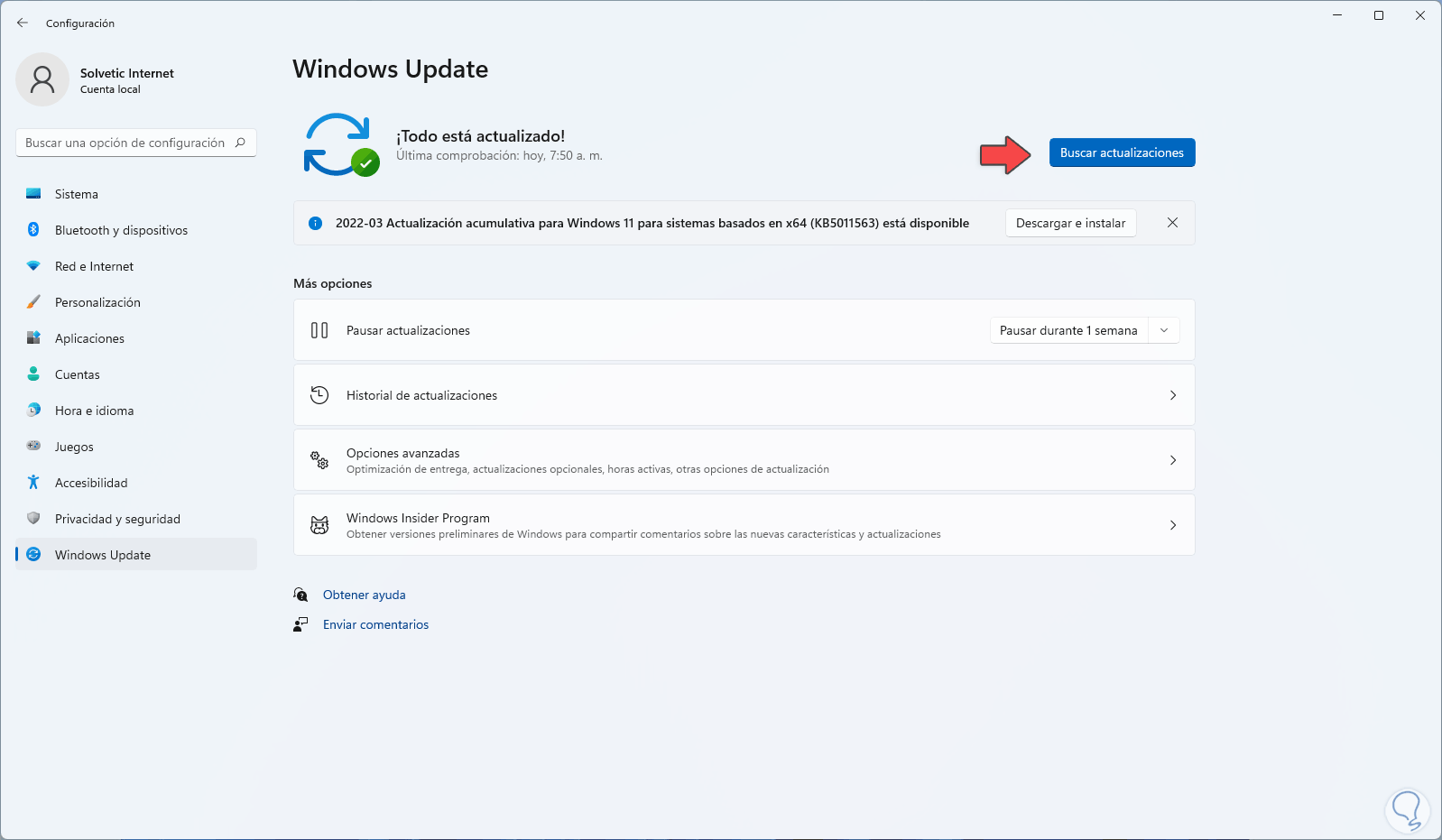The height and width of the screenshot is (840, 1442).
Task: Open Historial de actualizaciones
Action: pos(744,395)
